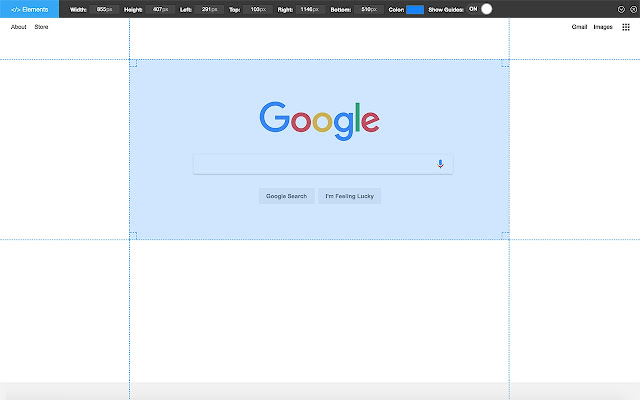
Task: Edit the Width value field
Action: [104, 9]
